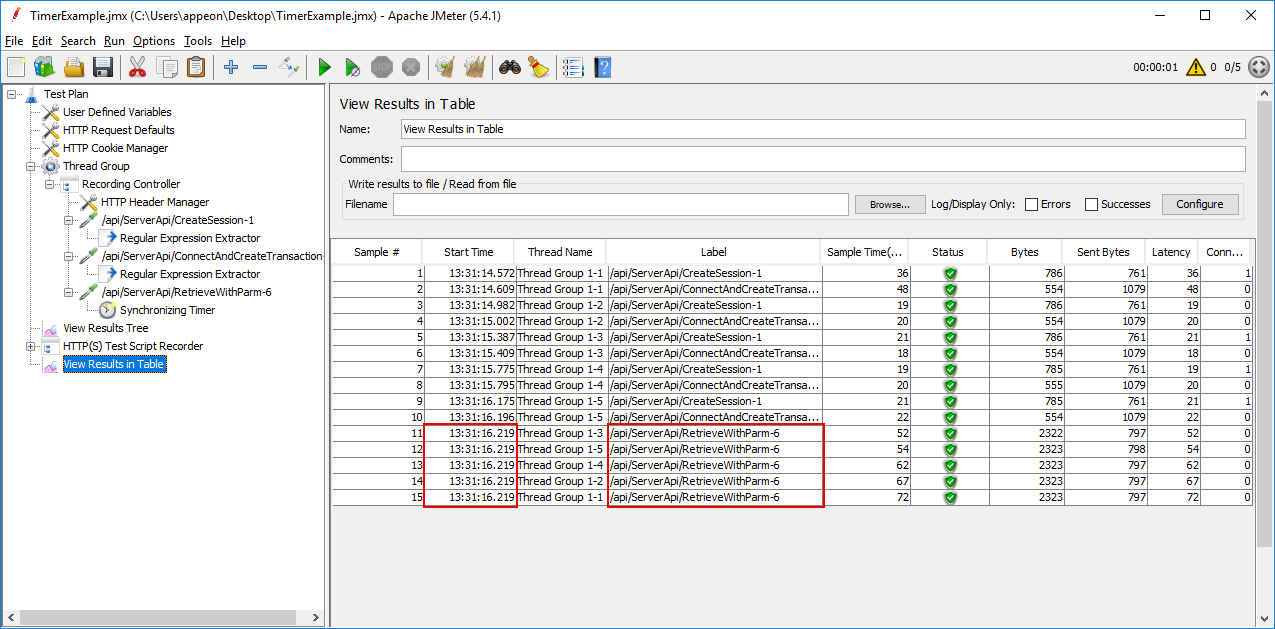
Task: Click the Filename input field
Action: 621,204
